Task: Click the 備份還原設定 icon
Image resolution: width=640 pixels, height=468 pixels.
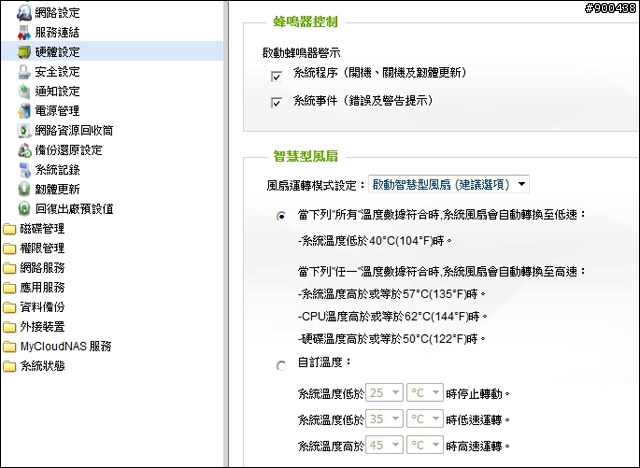Action: (24, 150)
